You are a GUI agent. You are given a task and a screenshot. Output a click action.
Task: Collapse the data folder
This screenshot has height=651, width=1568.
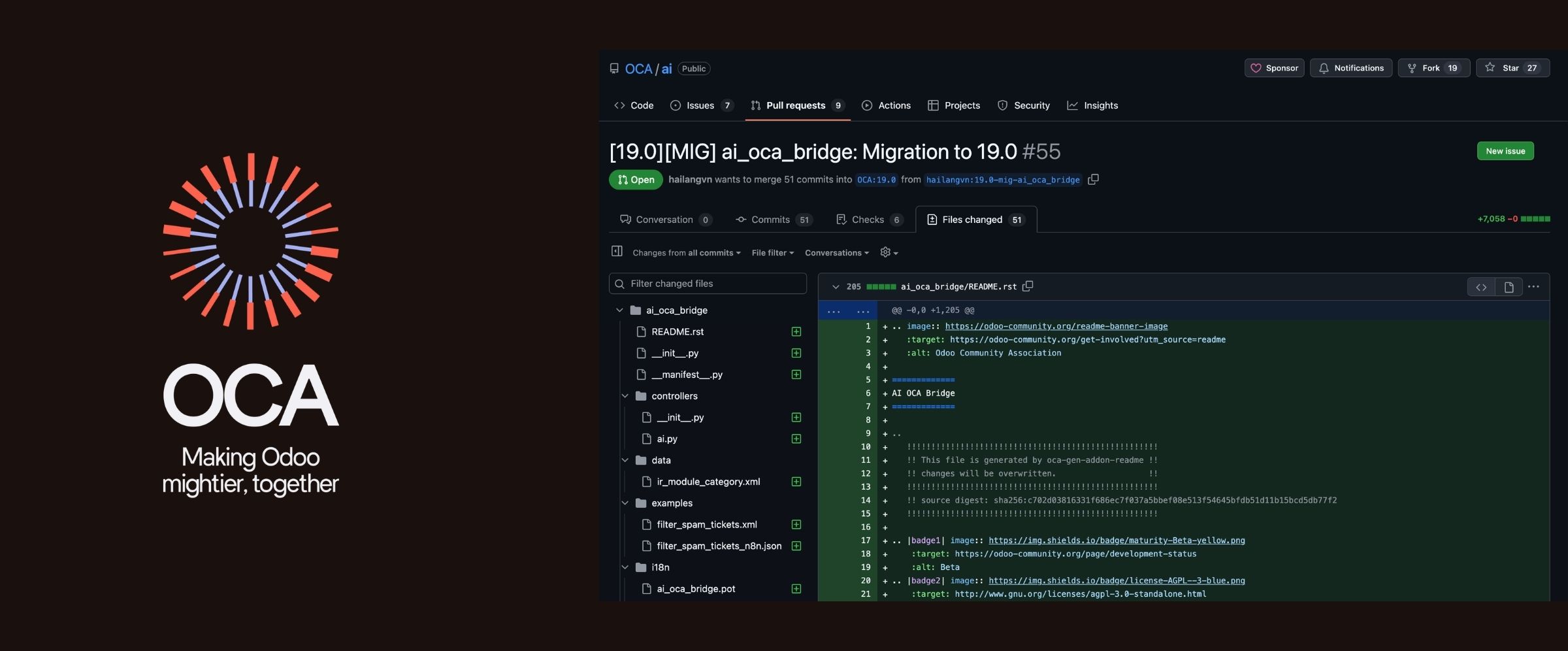click(x=625, y=460)
